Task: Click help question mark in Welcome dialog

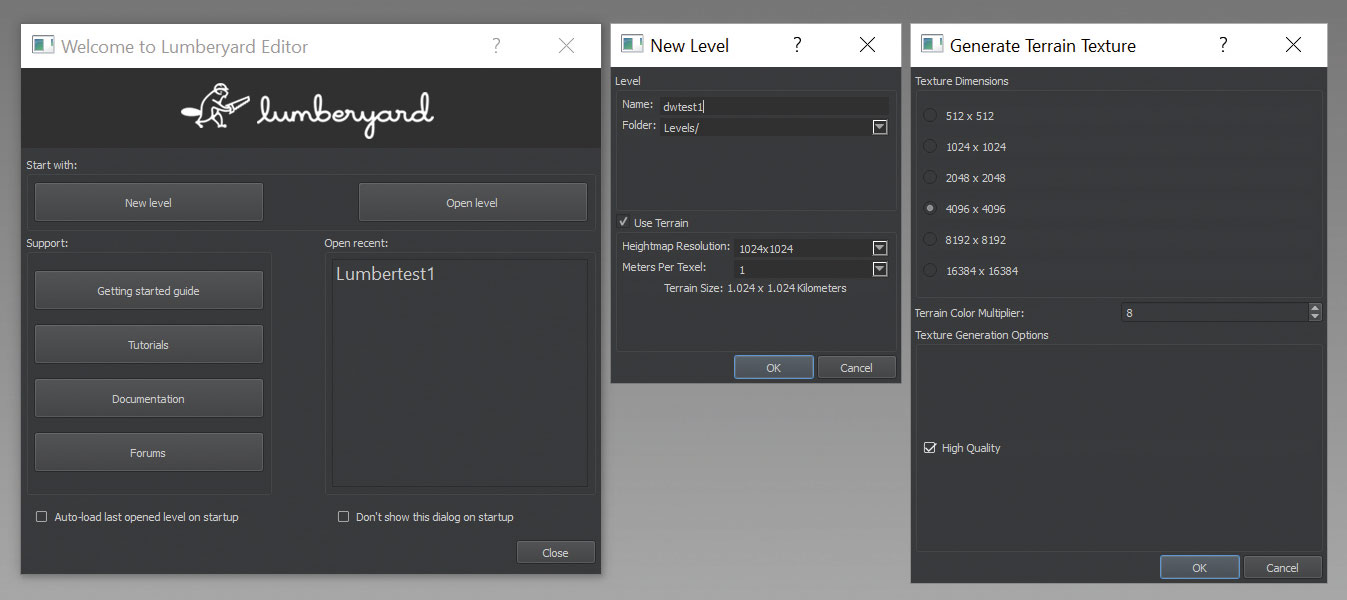Action: pyautogui.click(x=496, y=46)
